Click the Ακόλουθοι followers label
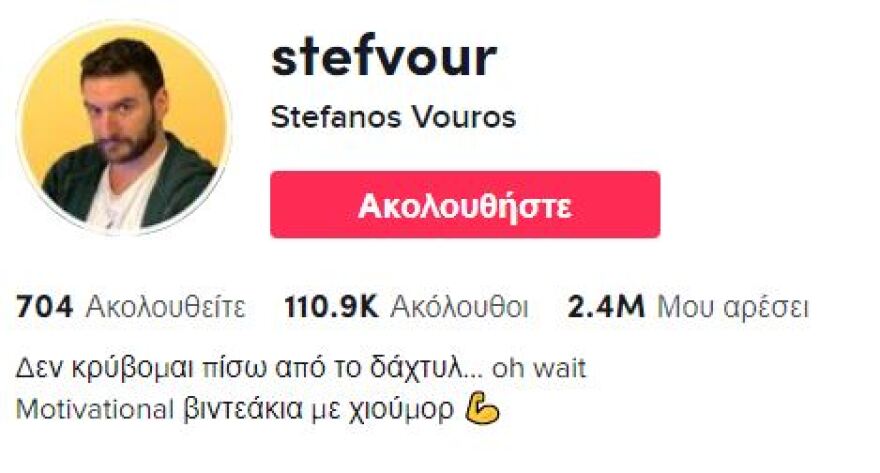The height and width of the screenshot is (473, 880). coord(460,307)
